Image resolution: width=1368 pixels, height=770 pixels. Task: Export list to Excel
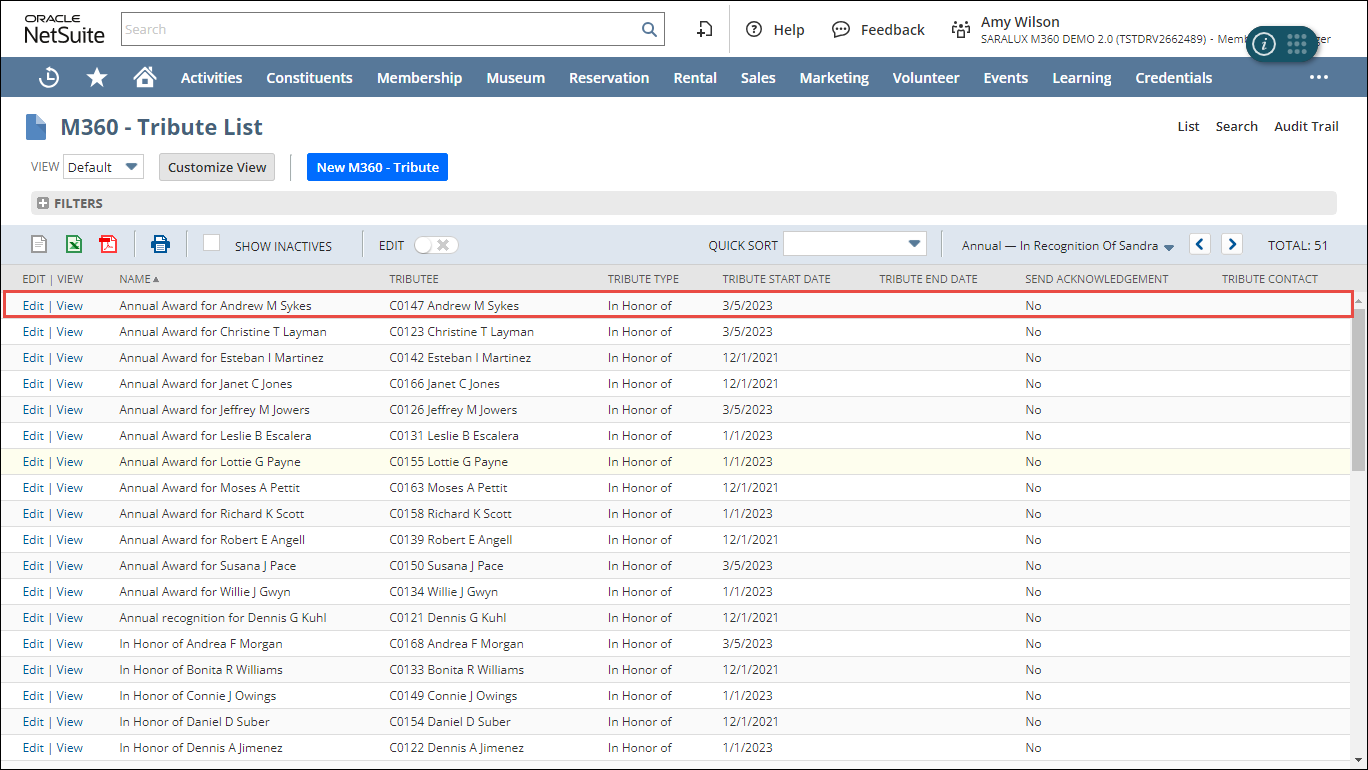click(x=74, y=244)
